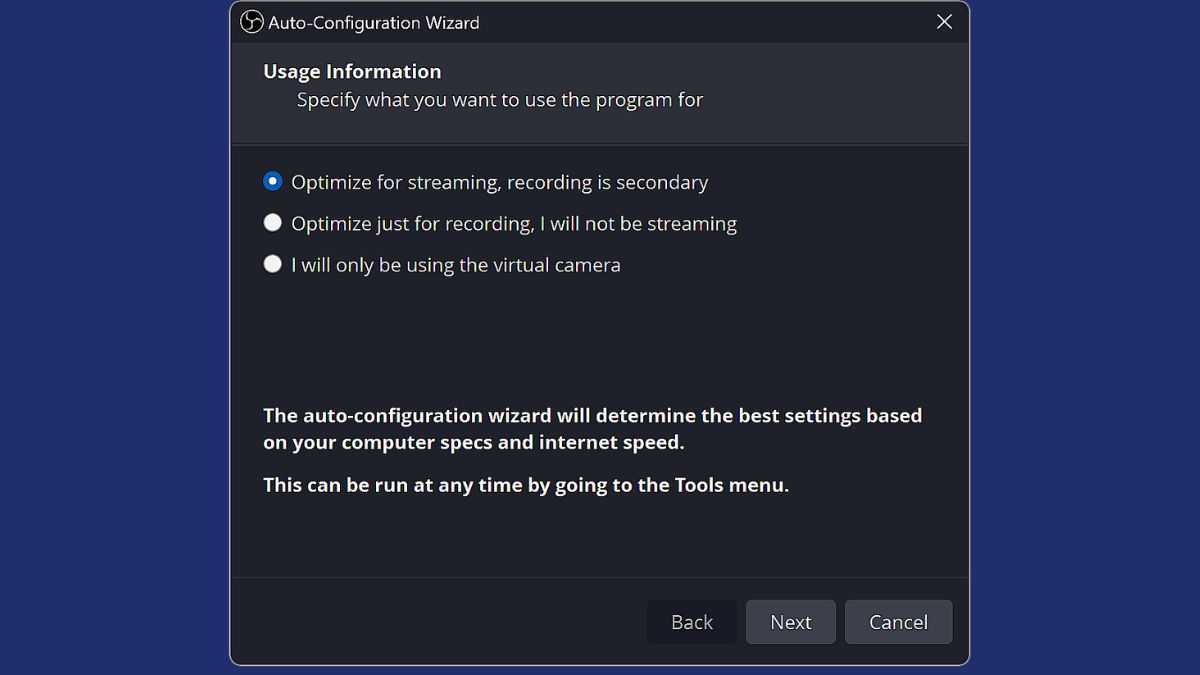This screenshot has height=675, width=1200.
Task: Click the sentence mentioning the Tools menu
Action: 526,486
